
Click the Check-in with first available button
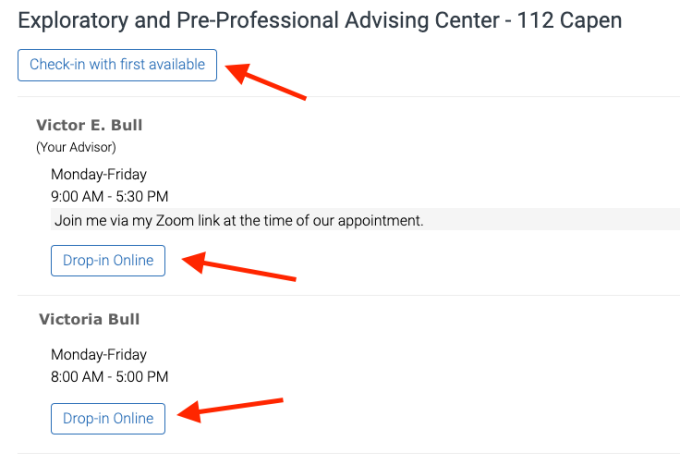coord(117,65)
